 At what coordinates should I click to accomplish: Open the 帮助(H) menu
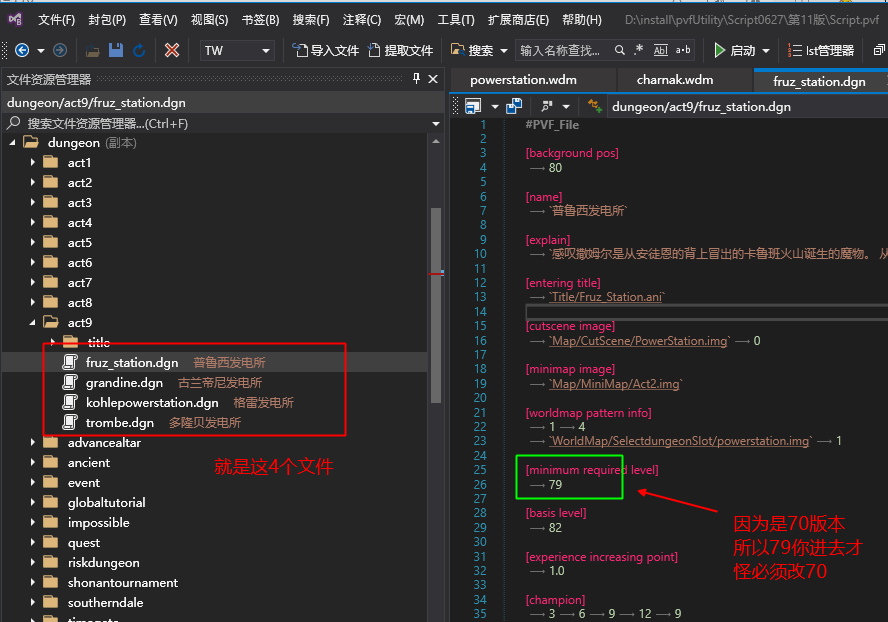click(582, 20)
